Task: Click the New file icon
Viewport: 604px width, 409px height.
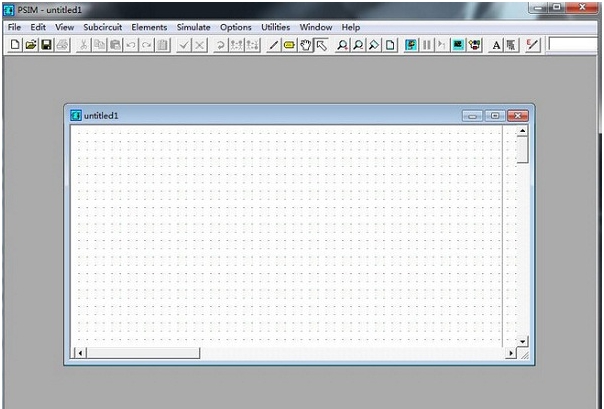Action: [15, 45]
